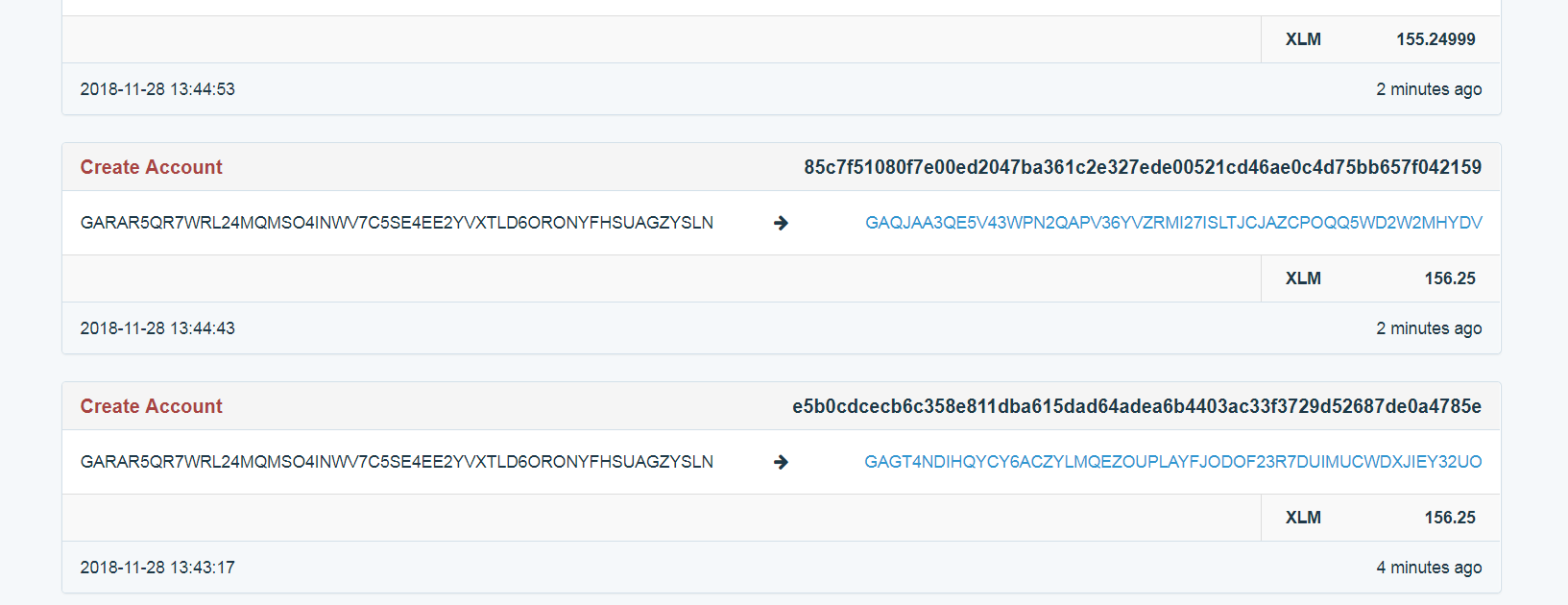Click Create Account title of 85c7f51080 transaction
Viewport: 1568px width, 605px height.
(x=151, y=167)
